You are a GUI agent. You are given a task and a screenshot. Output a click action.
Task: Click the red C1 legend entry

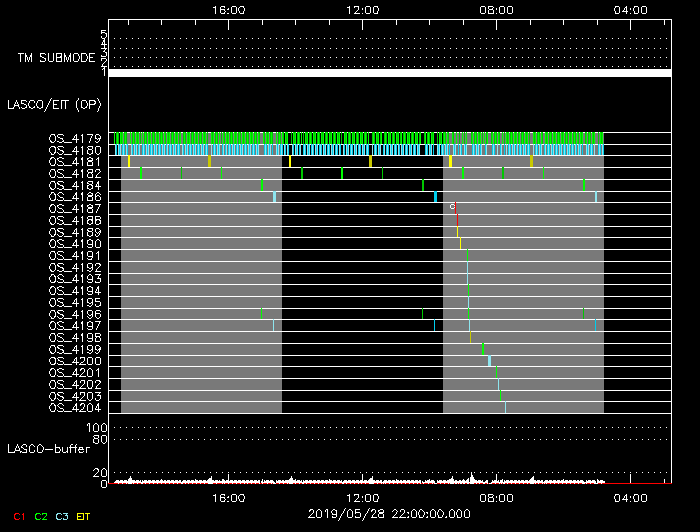coord(17,516)
